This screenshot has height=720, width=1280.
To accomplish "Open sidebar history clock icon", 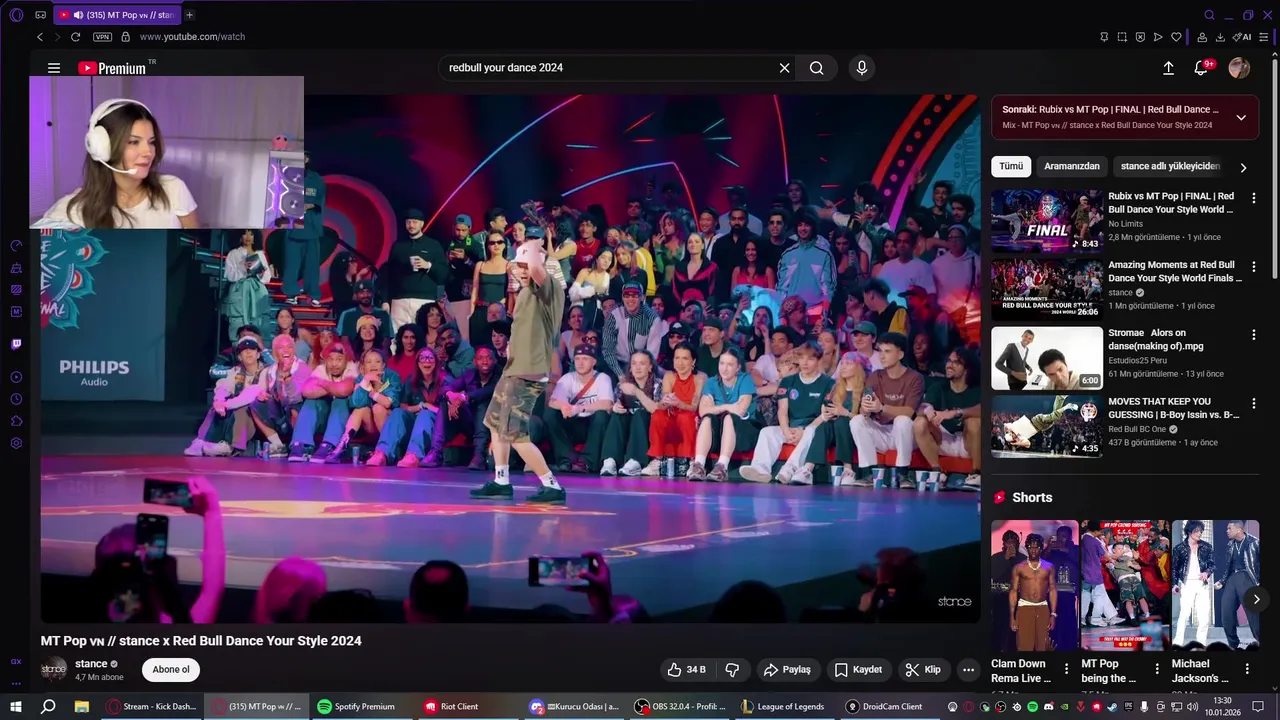I will (x=16, y=399).
